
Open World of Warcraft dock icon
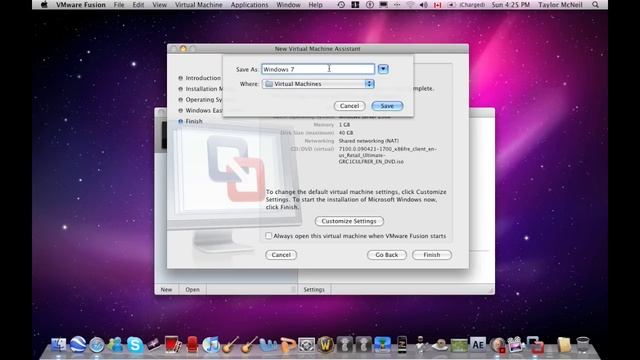(x=325, y=345)
